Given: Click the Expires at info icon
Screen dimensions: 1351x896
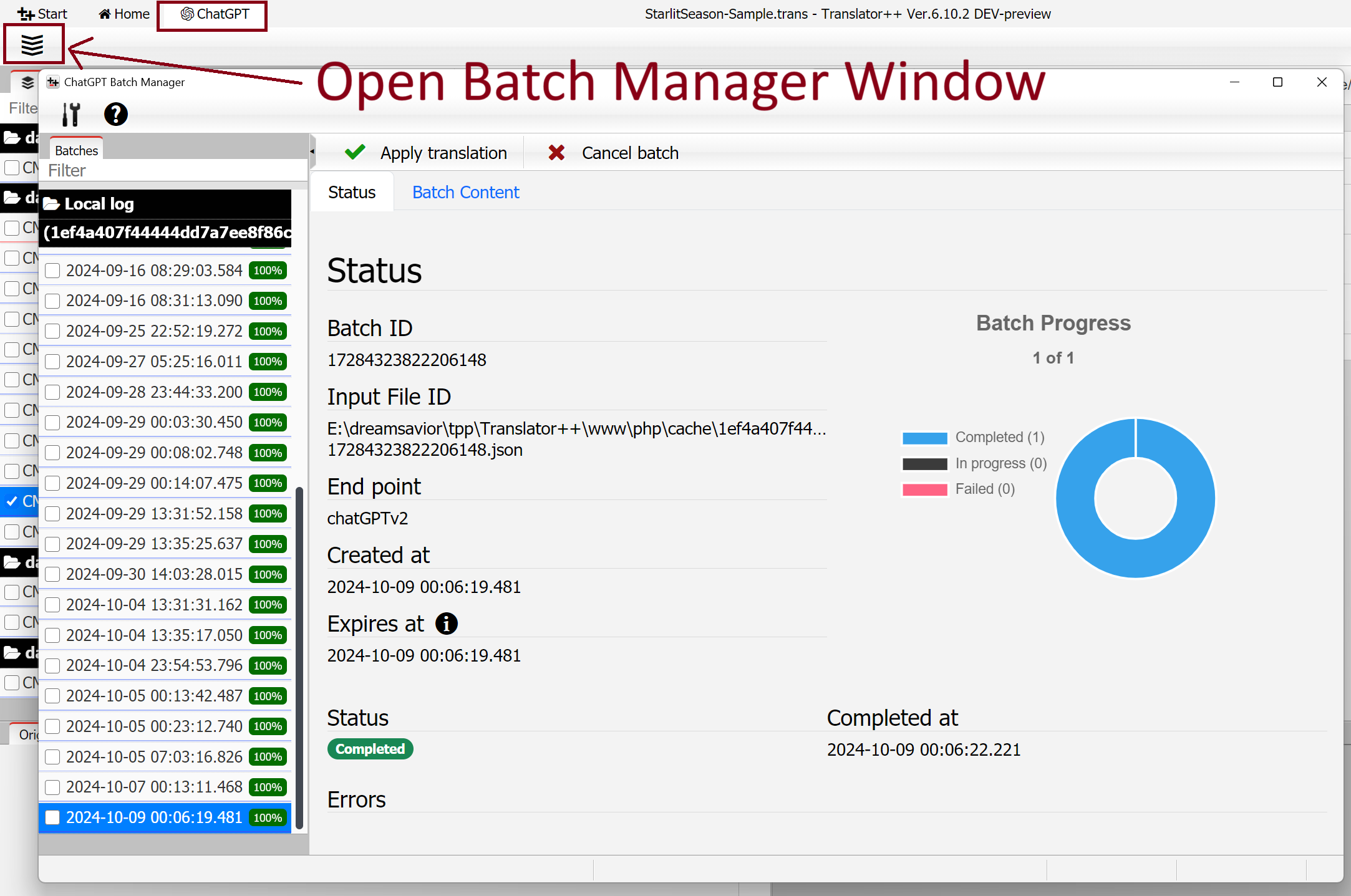Looking at the screenshot, I should coord(447,623).
